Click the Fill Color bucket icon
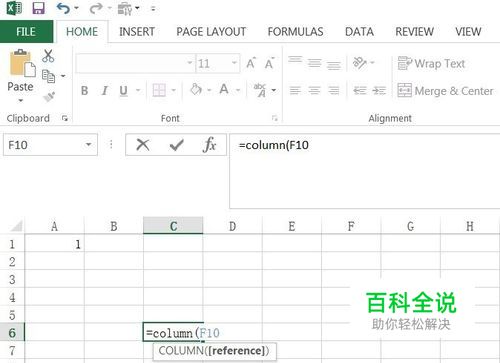Viewport: 500px width, 363px height. (x=196, y=90)
